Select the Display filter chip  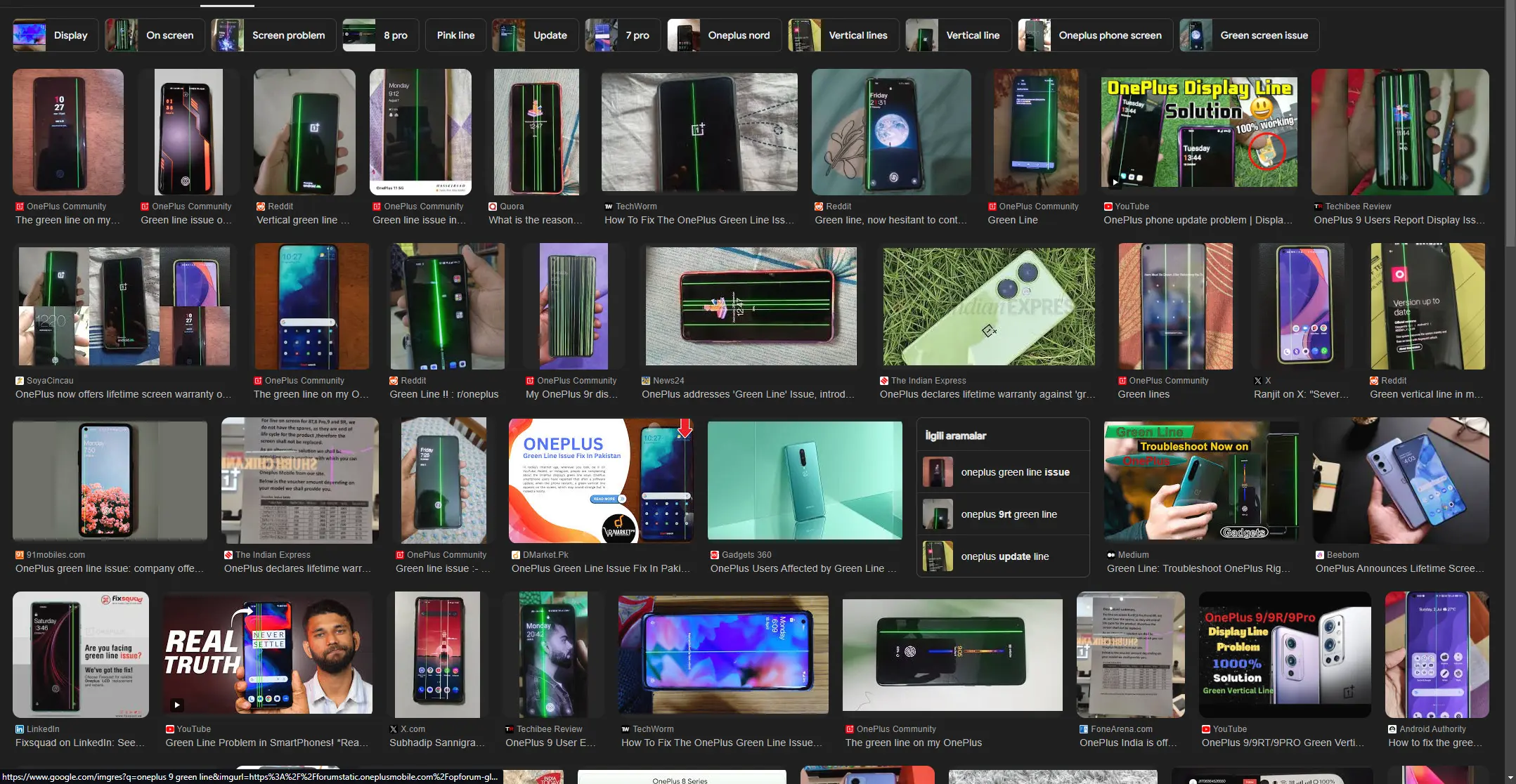pos(56,35)
